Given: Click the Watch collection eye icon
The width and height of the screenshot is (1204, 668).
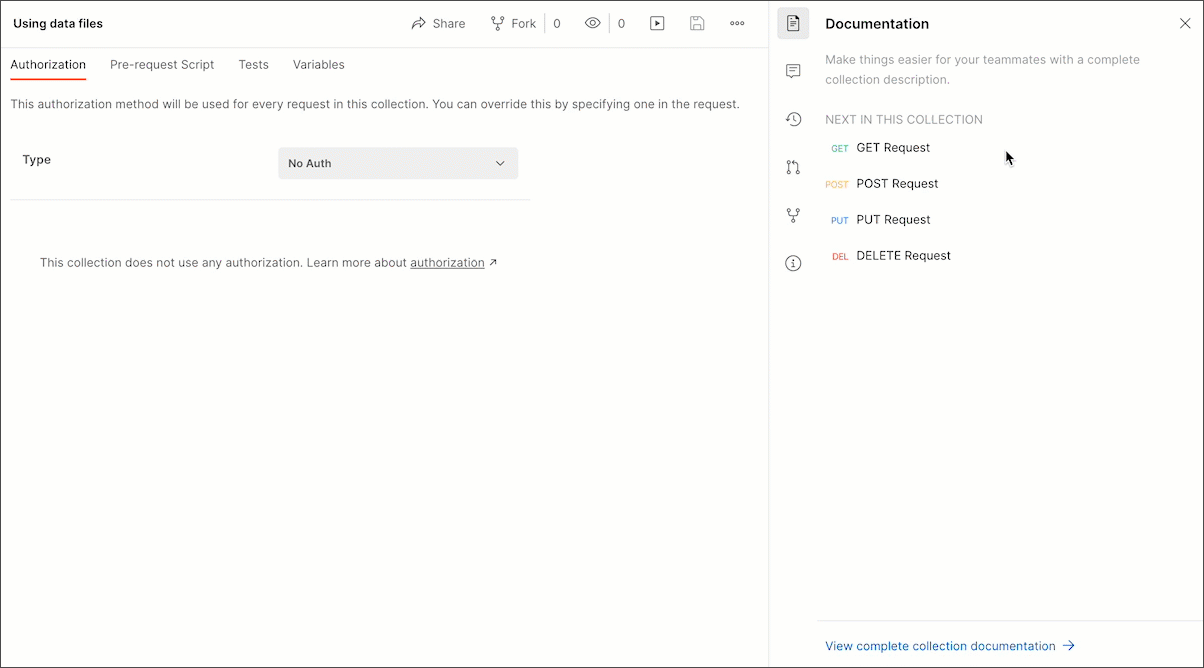Looking at the screenshot, I should point(593,23).
